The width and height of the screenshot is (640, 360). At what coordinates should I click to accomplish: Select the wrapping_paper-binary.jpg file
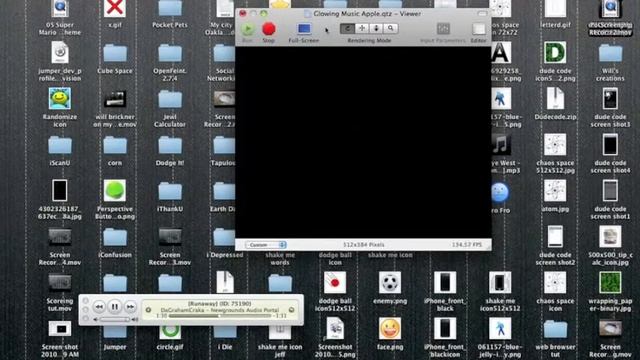pos(610,282)
